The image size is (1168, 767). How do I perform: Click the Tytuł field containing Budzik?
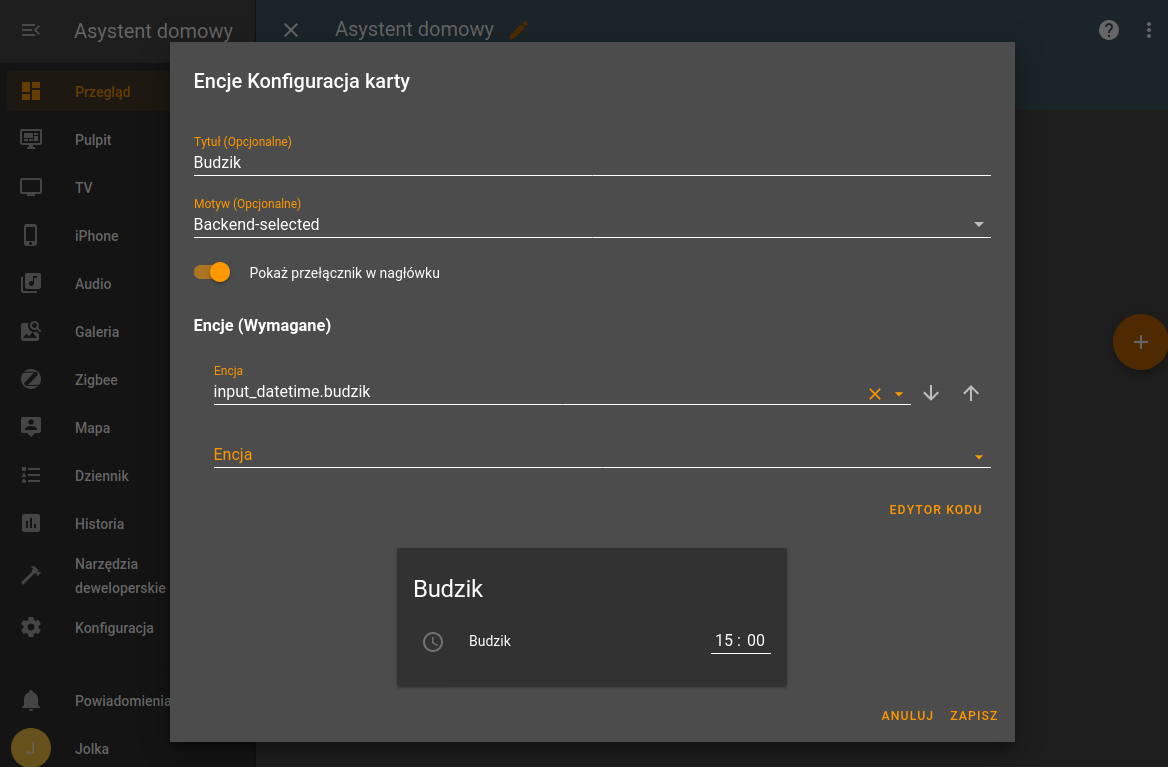click(x=591, y=162)
